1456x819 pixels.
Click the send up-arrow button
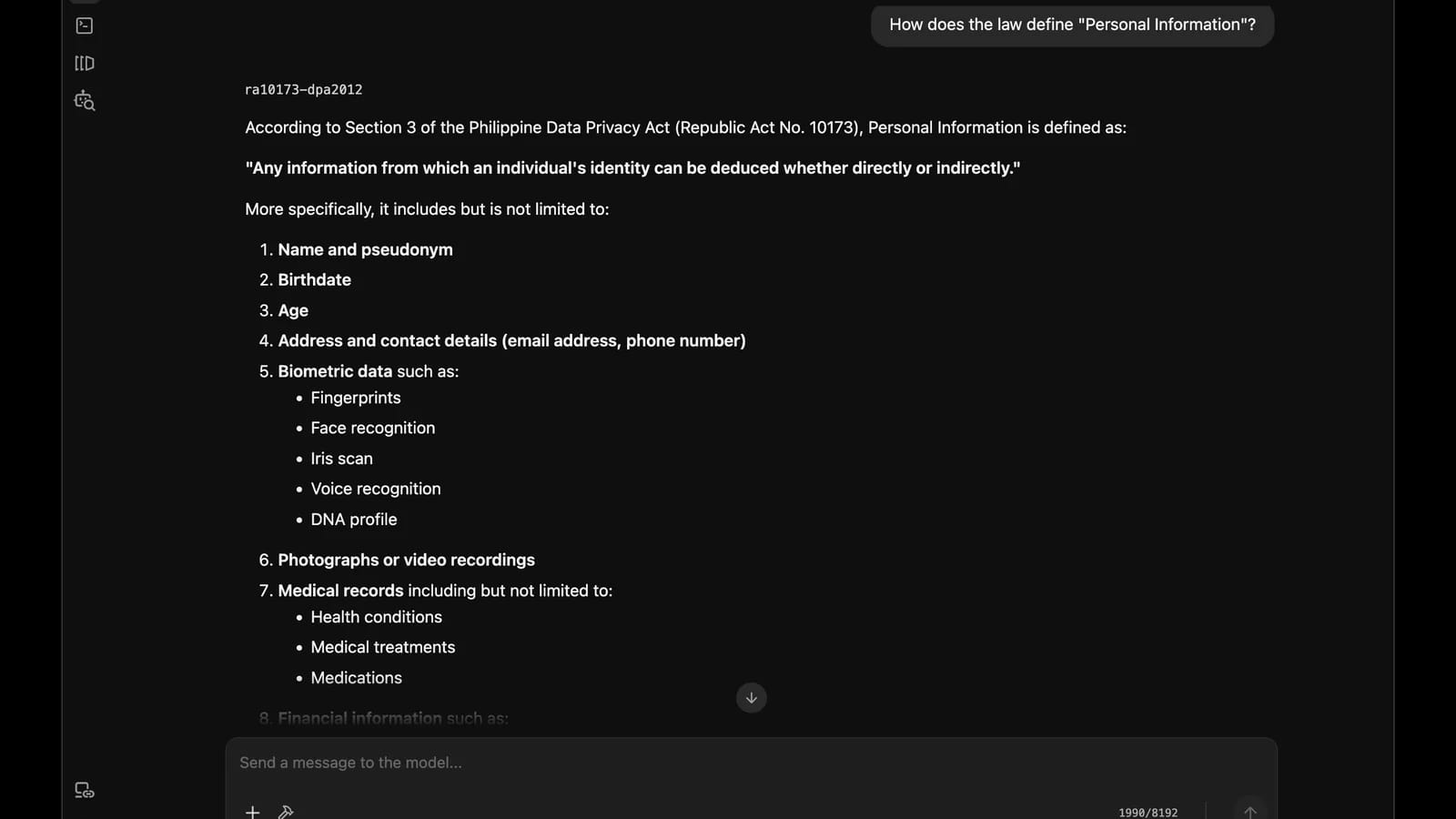(x=1250, y=811)
